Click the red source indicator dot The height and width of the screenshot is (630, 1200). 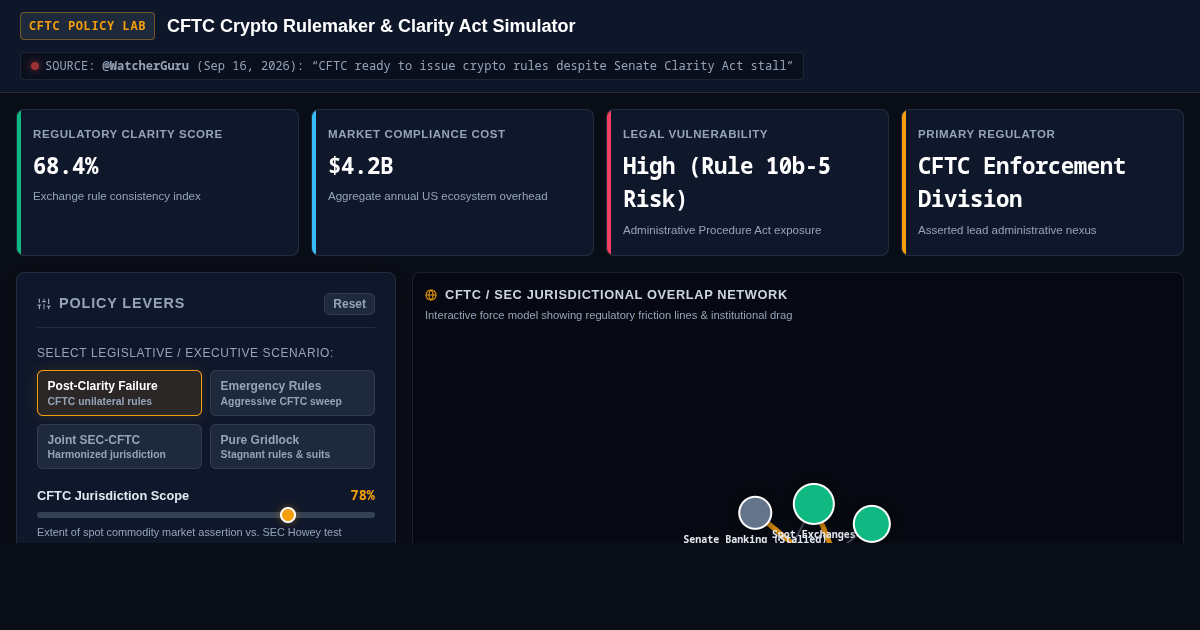[x=35, y=66]
